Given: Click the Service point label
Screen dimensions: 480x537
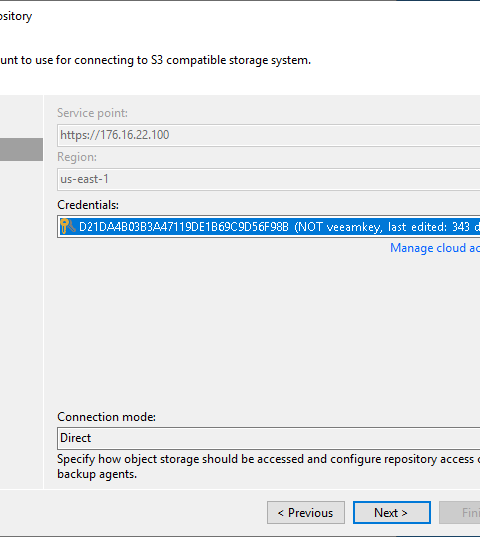Looking at the screenshot, I should [x=92, y=113].
